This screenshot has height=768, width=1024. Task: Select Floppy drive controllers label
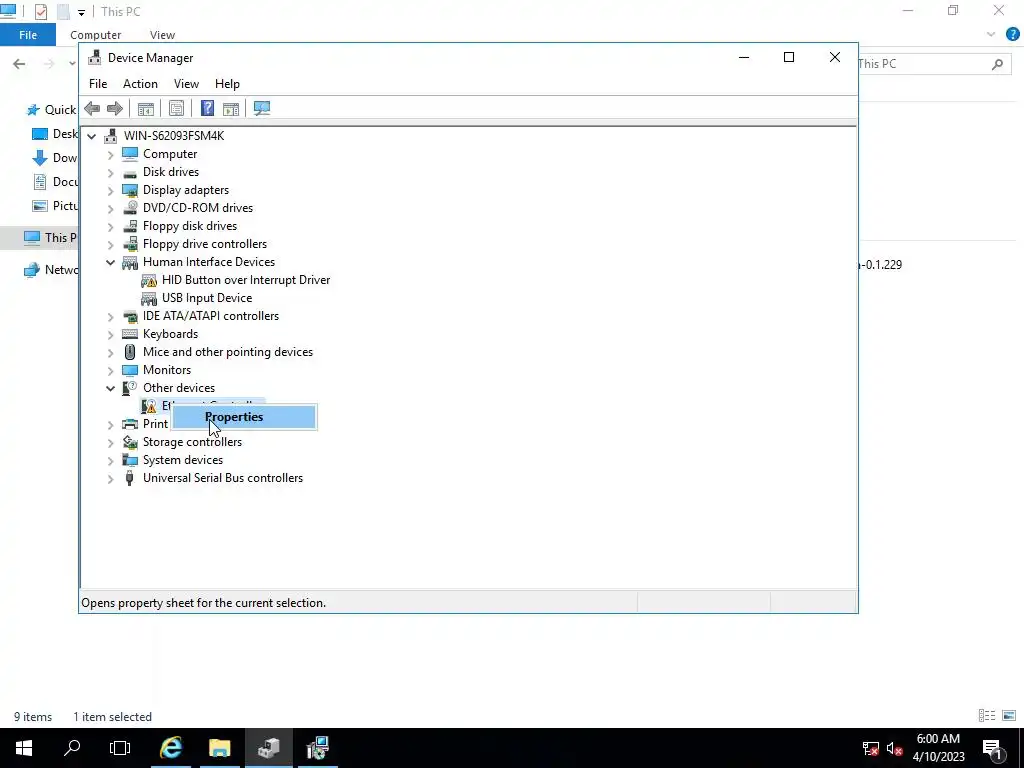204,244
